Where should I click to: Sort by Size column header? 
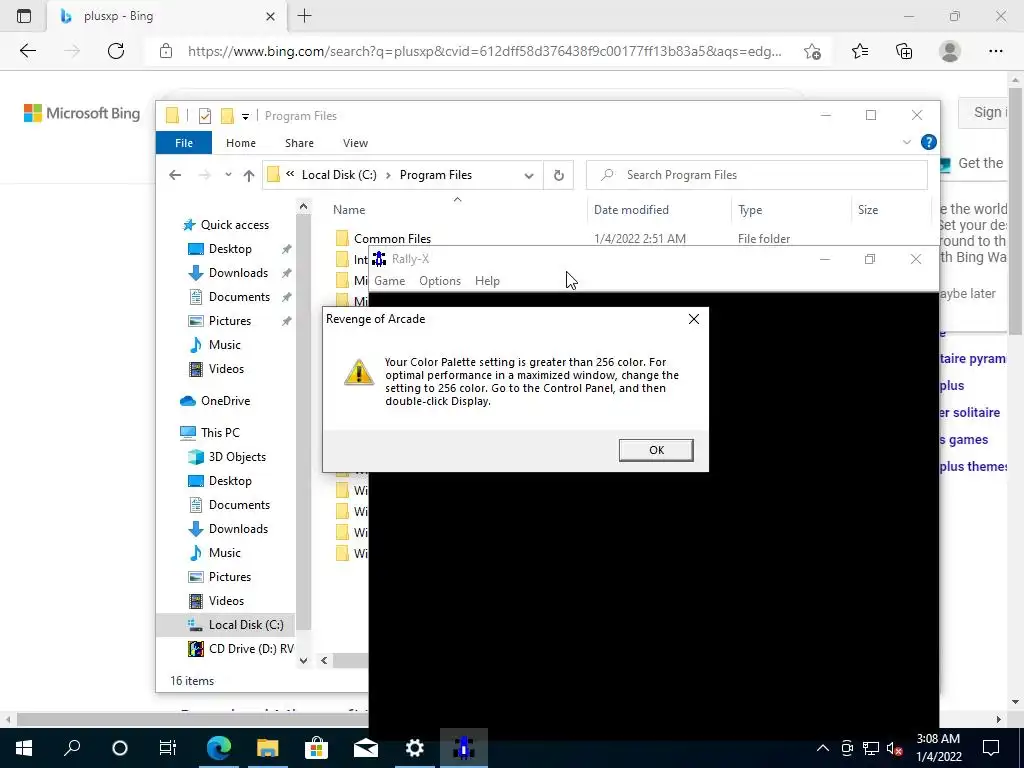[x=867, y=210]
